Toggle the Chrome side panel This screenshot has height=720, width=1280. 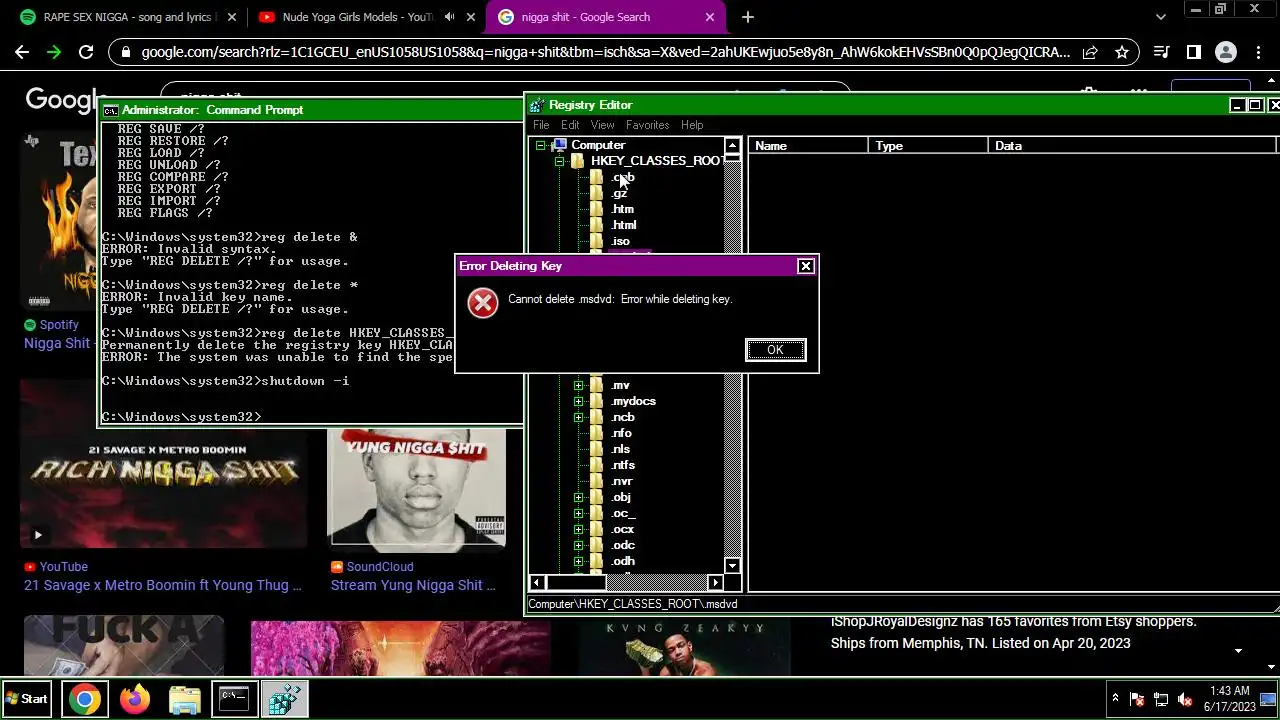[1193, 52]
